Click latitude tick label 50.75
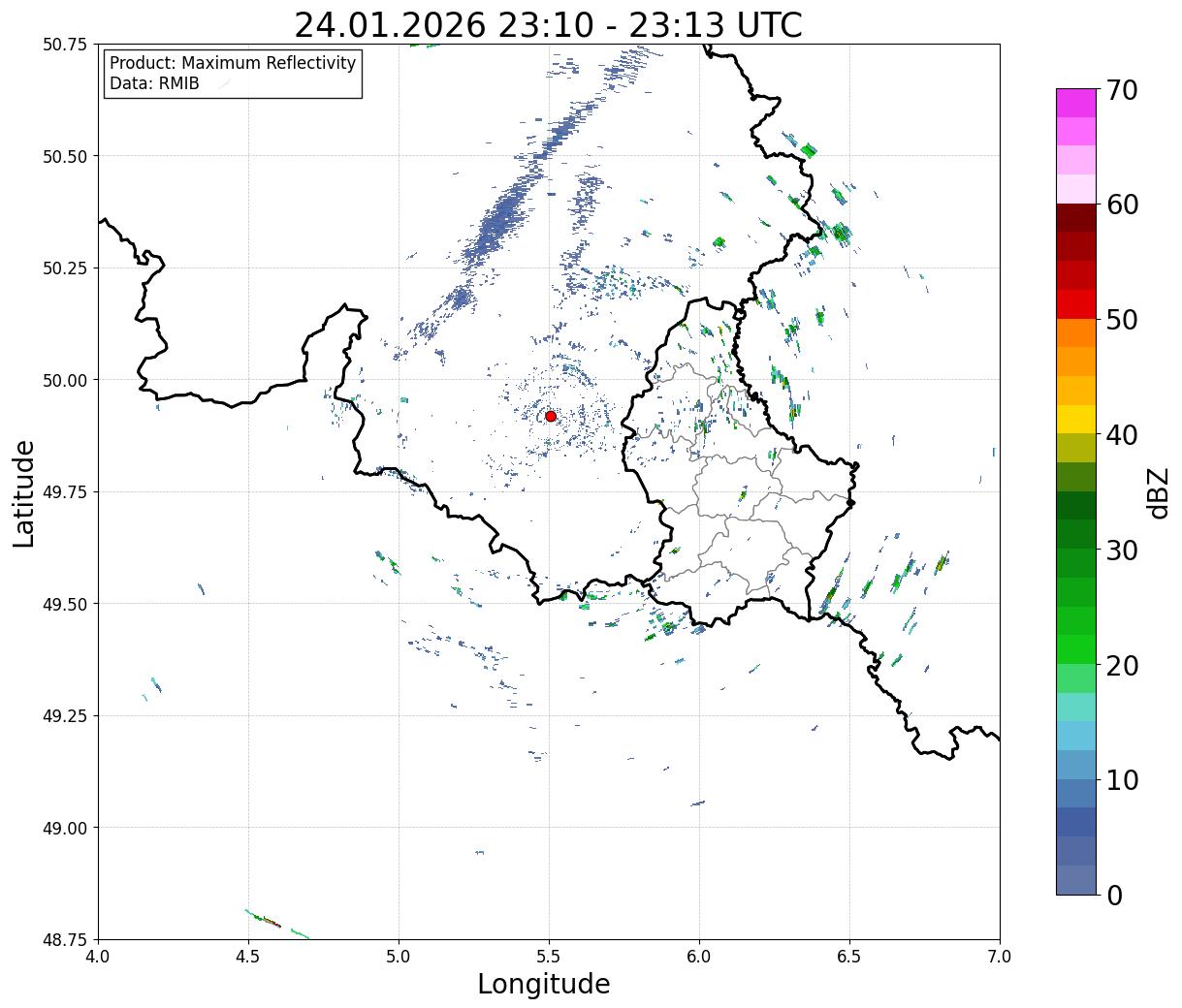 (65, 45)
